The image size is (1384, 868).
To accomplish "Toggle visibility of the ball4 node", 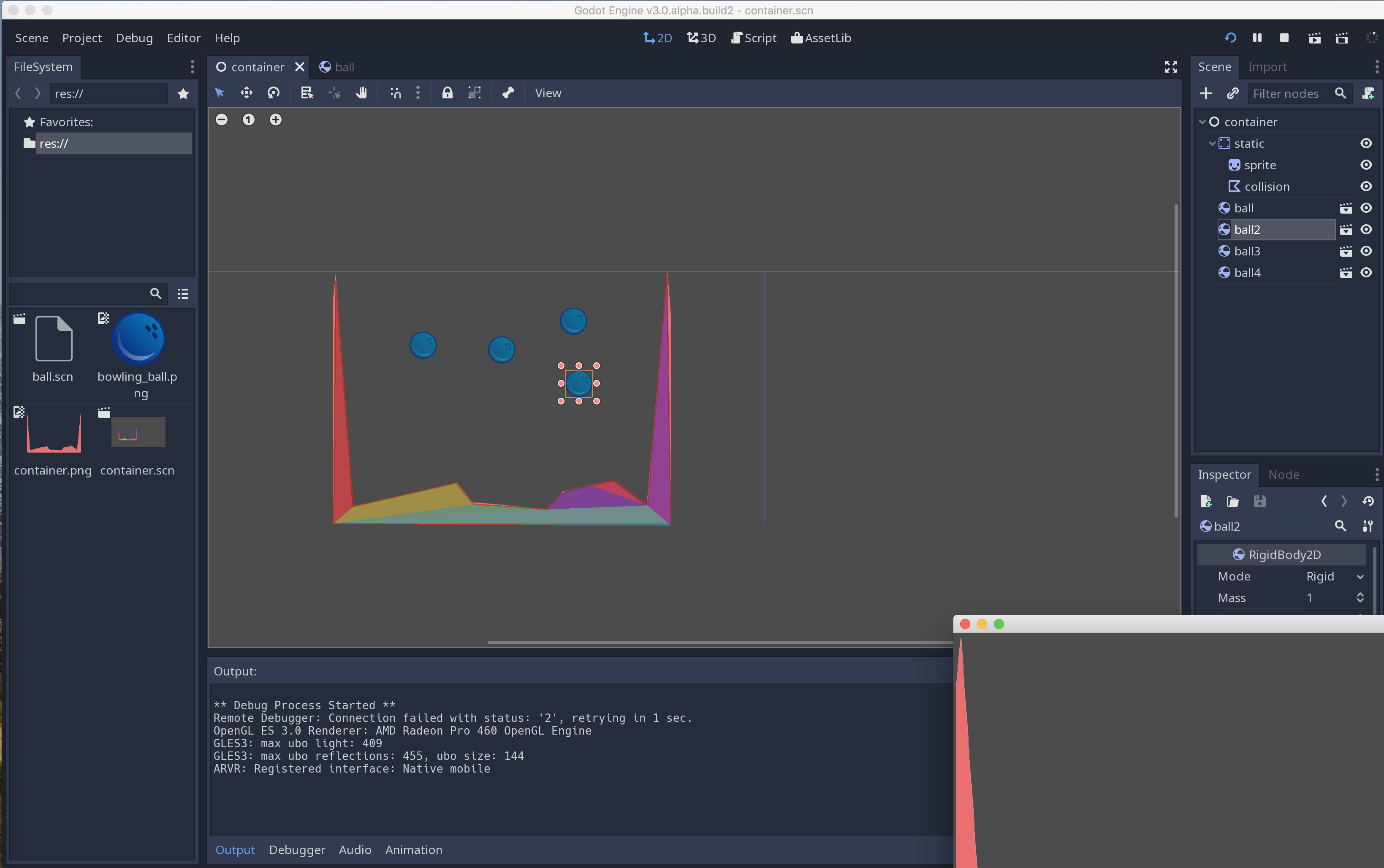I will pos(1366,273).
